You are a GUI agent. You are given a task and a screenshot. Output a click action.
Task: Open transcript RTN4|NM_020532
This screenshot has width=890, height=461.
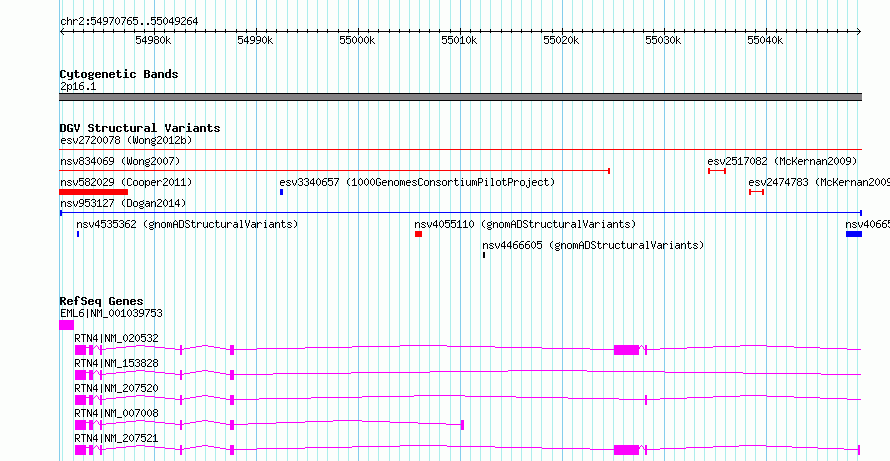click(116, 338)
